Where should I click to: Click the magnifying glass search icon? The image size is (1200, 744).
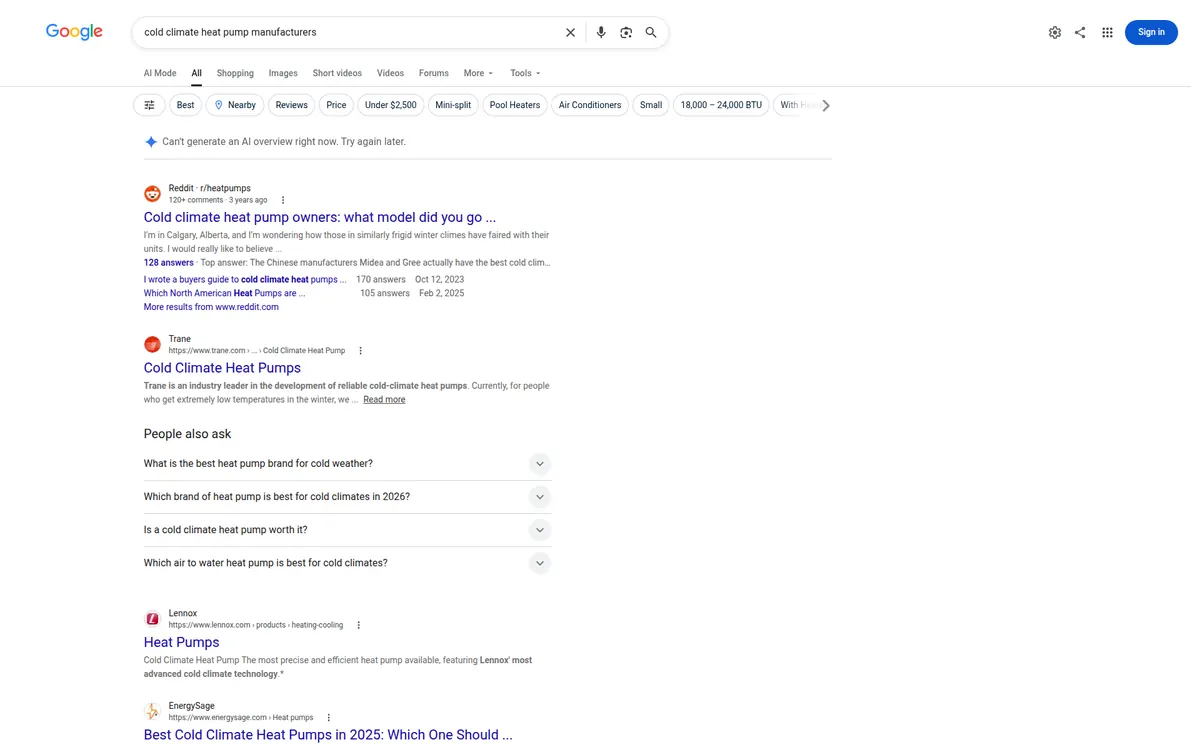coord(651,32)
